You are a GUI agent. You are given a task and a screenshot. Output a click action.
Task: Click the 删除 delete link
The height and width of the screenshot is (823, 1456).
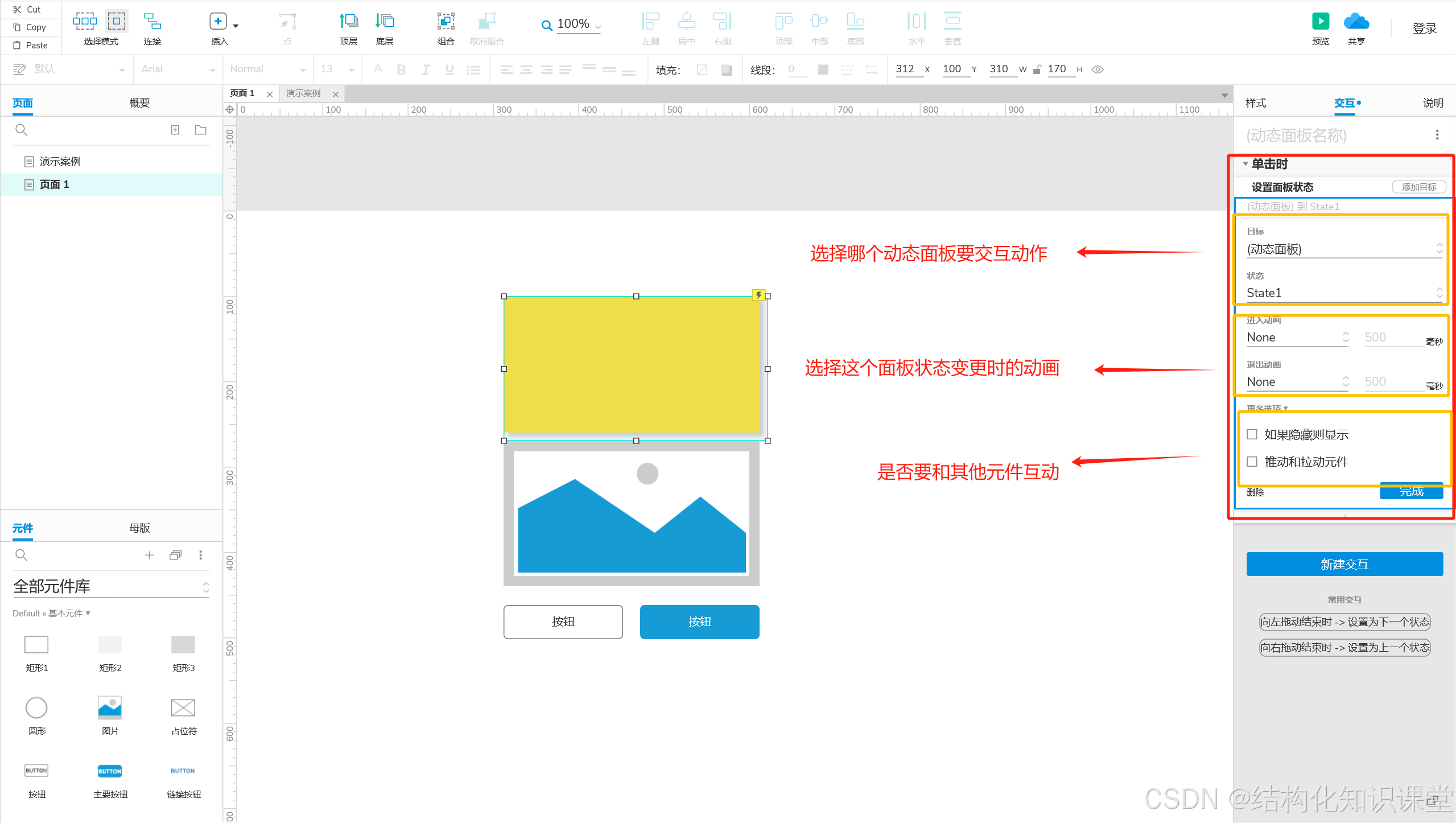(x=1255, y=492)
